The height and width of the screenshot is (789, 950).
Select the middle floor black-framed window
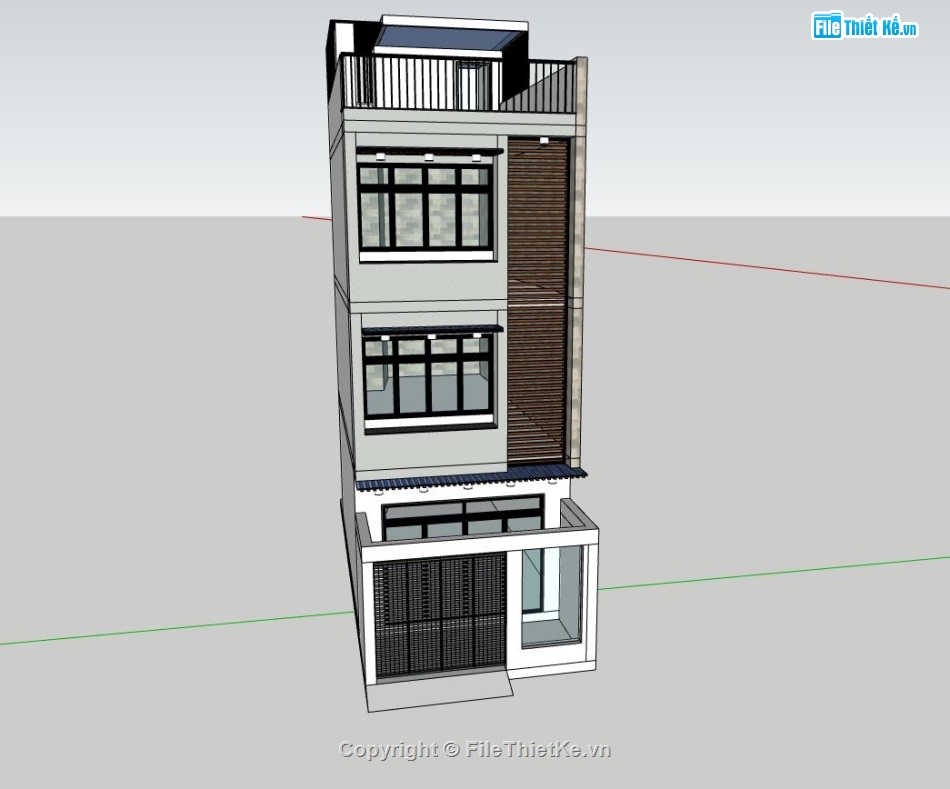point(428,377)
